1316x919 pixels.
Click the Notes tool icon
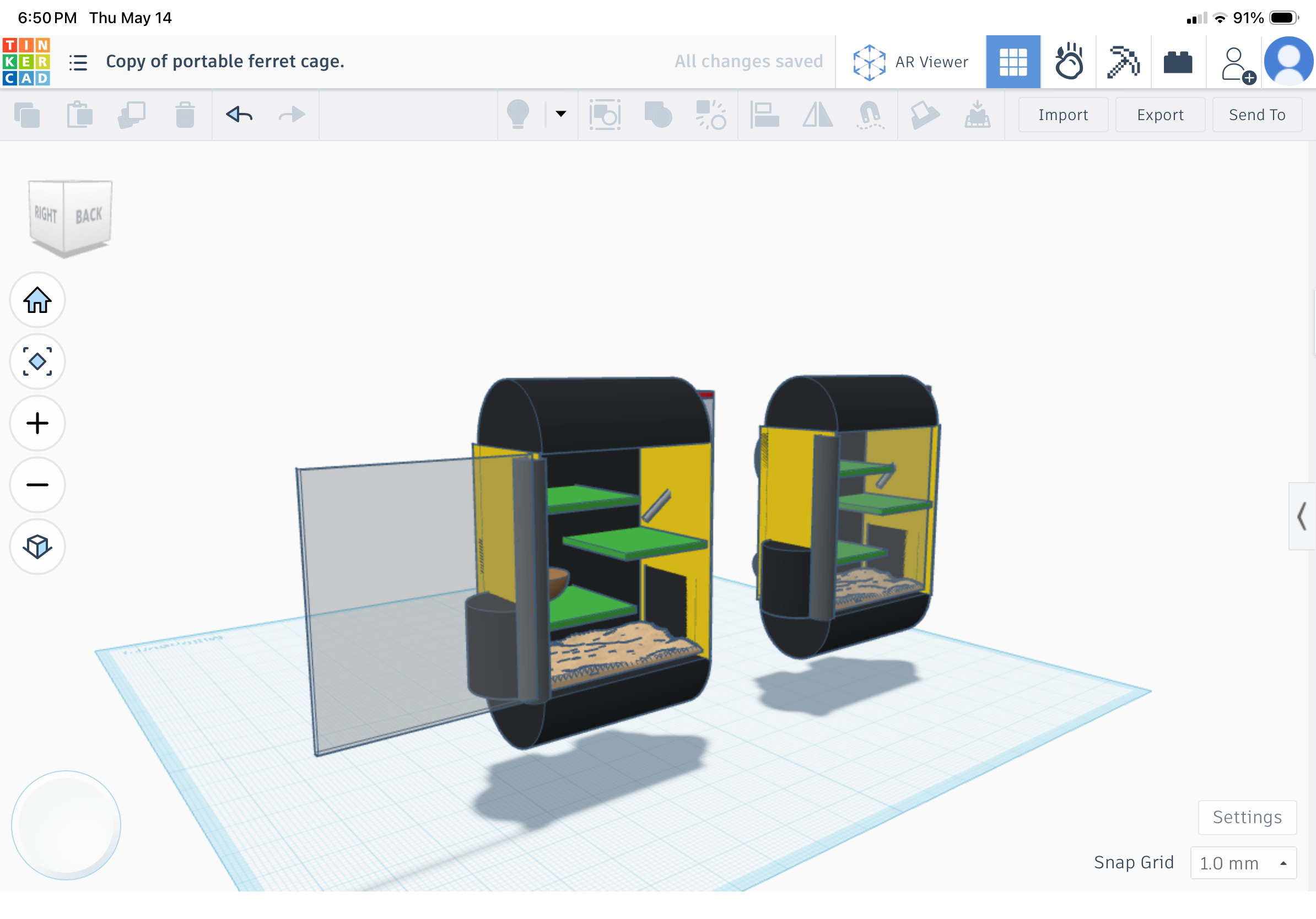925,115
